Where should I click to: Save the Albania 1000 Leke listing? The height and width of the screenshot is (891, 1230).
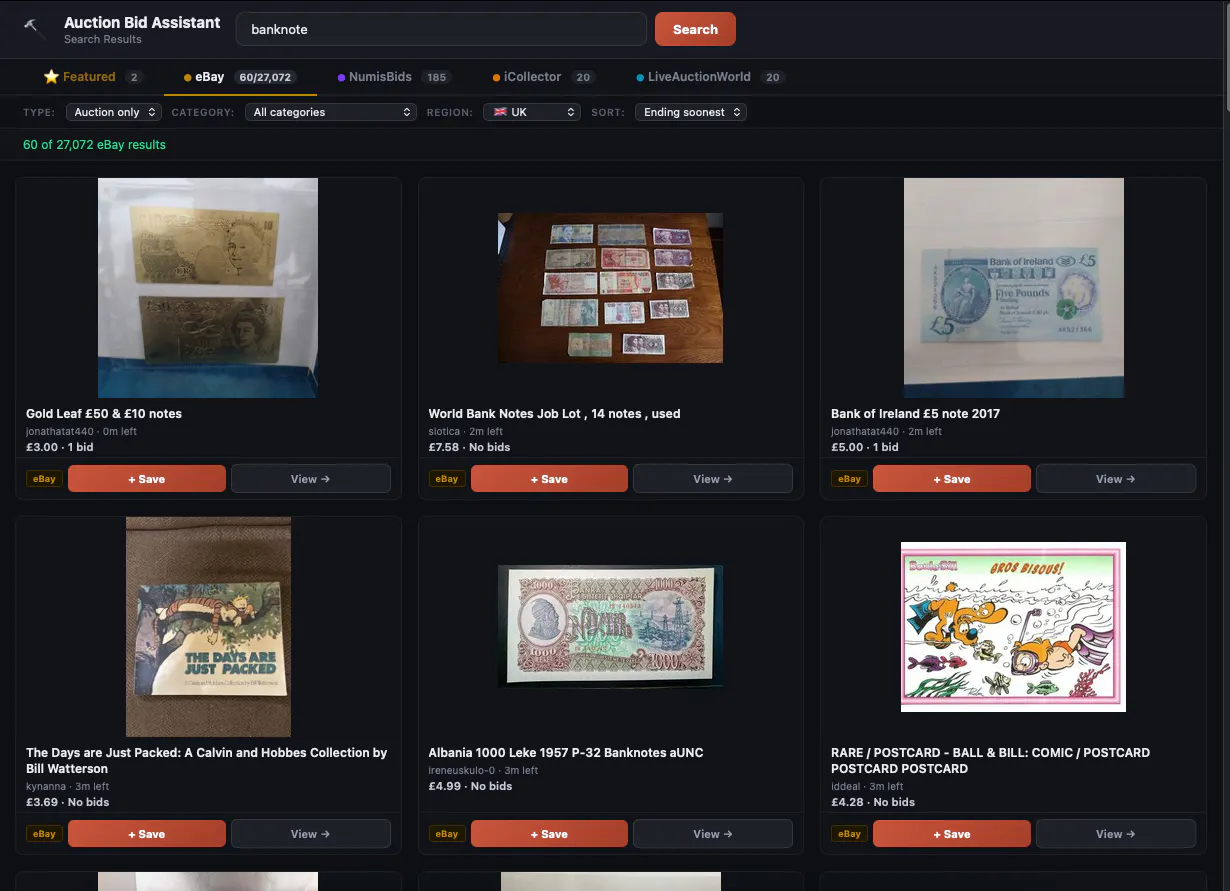549,834
